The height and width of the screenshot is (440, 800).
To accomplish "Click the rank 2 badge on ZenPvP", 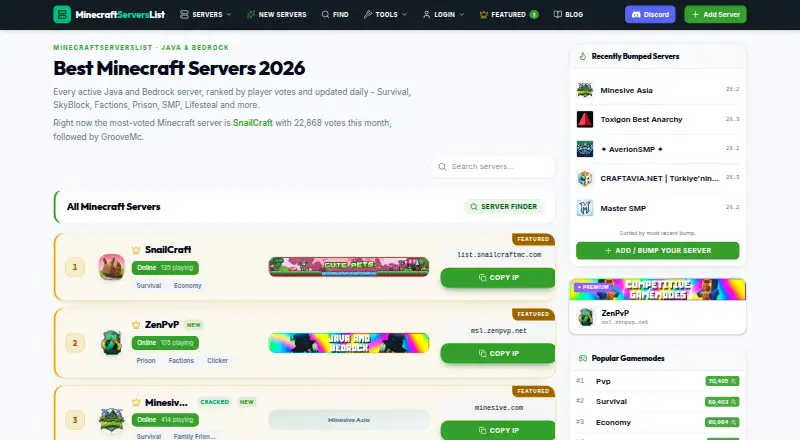I will click(75, 343).
